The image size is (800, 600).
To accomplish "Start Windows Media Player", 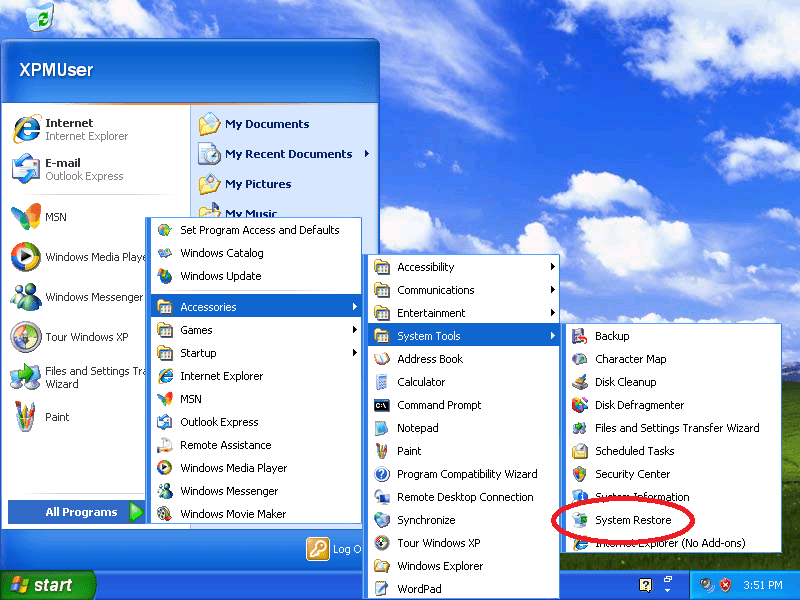I will pos(246,468).
